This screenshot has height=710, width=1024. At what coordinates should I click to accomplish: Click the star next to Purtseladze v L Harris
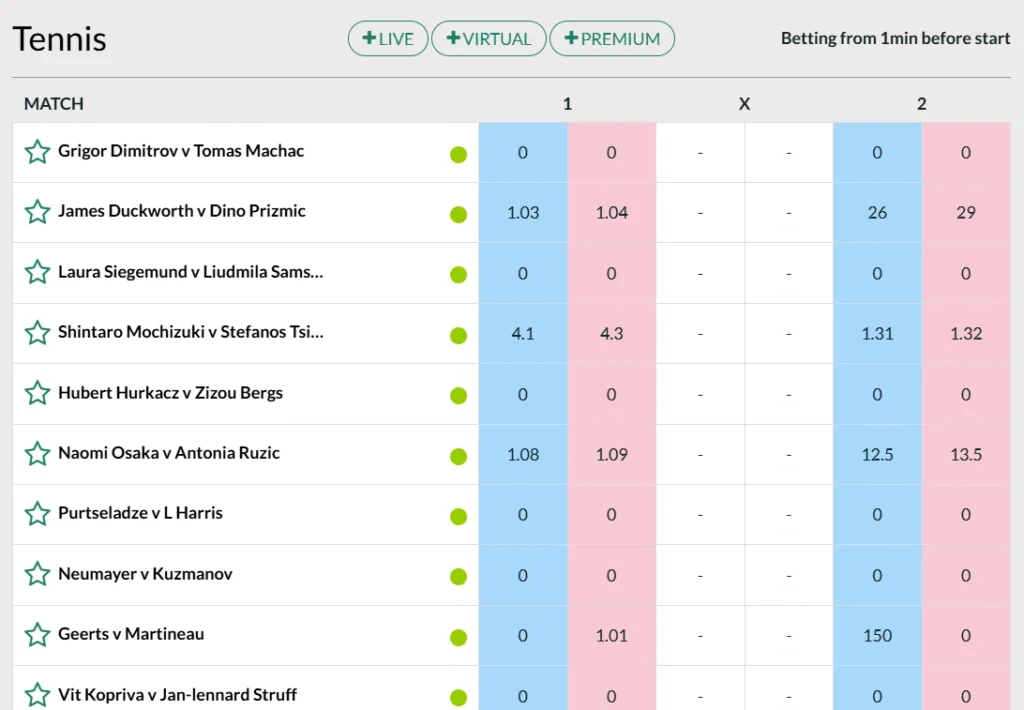tap(37, 514)
